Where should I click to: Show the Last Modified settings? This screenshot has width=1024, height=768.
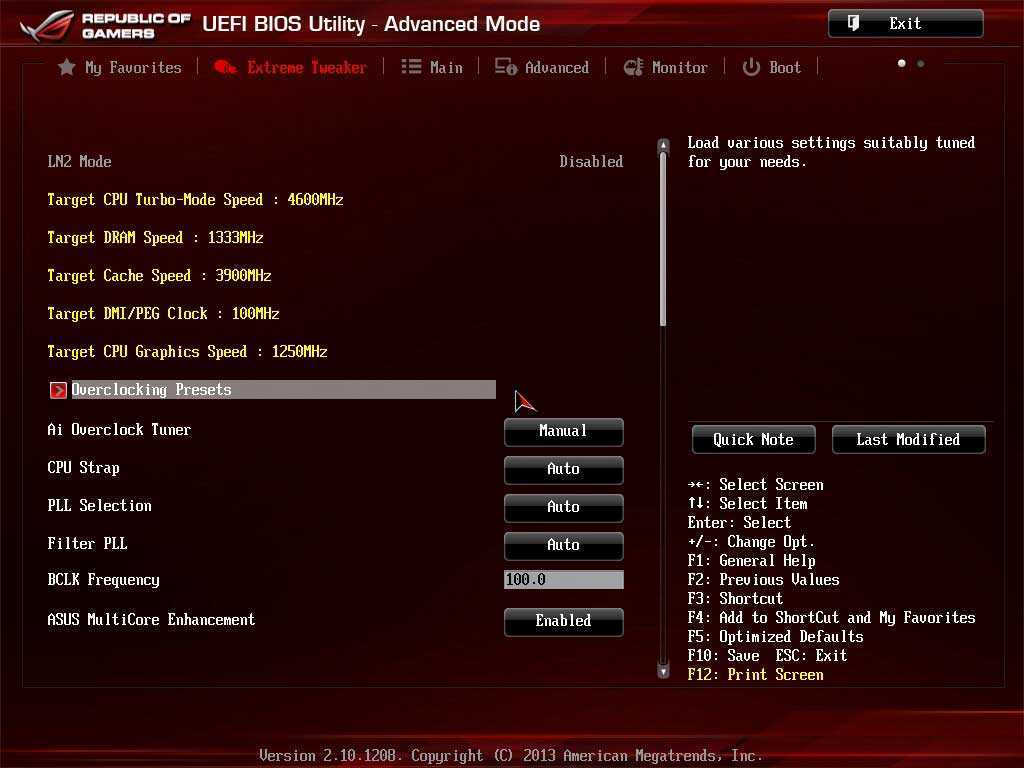pyautogui.click(x=908, y=439)
